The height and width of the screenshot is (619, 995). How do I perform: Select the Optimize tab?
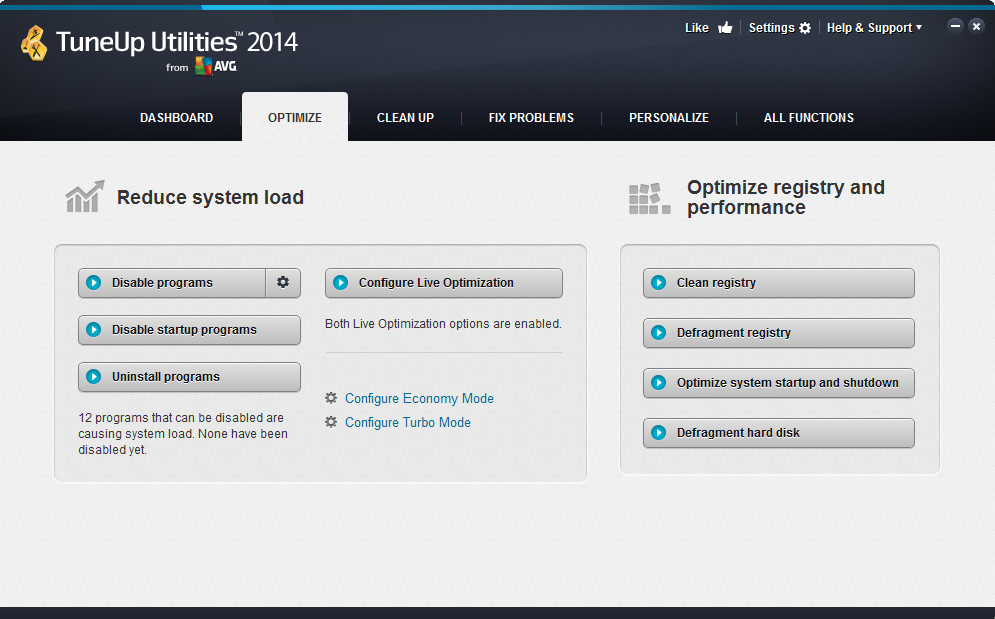[295, 117]
